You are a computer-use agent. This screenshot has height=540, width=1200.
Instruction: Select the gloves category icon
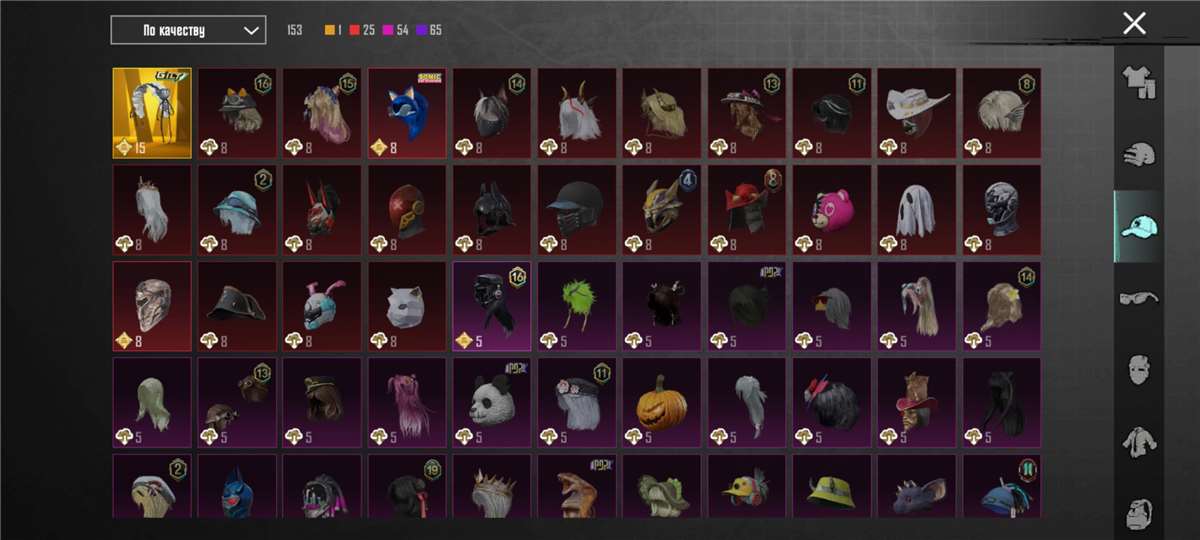point(1138,155)
